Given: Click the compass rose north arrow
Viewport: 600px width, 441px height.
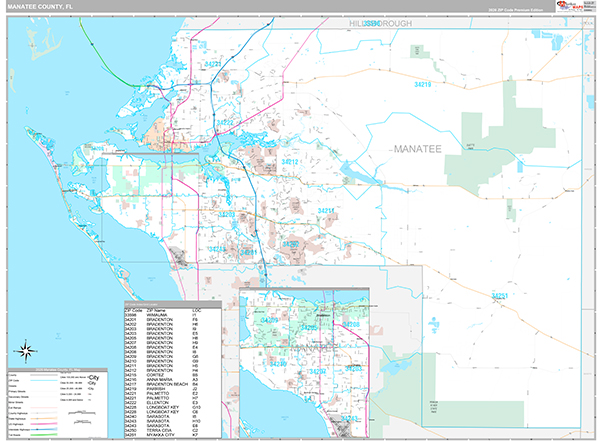Looking at the screenshot, I should click(27, 350).
